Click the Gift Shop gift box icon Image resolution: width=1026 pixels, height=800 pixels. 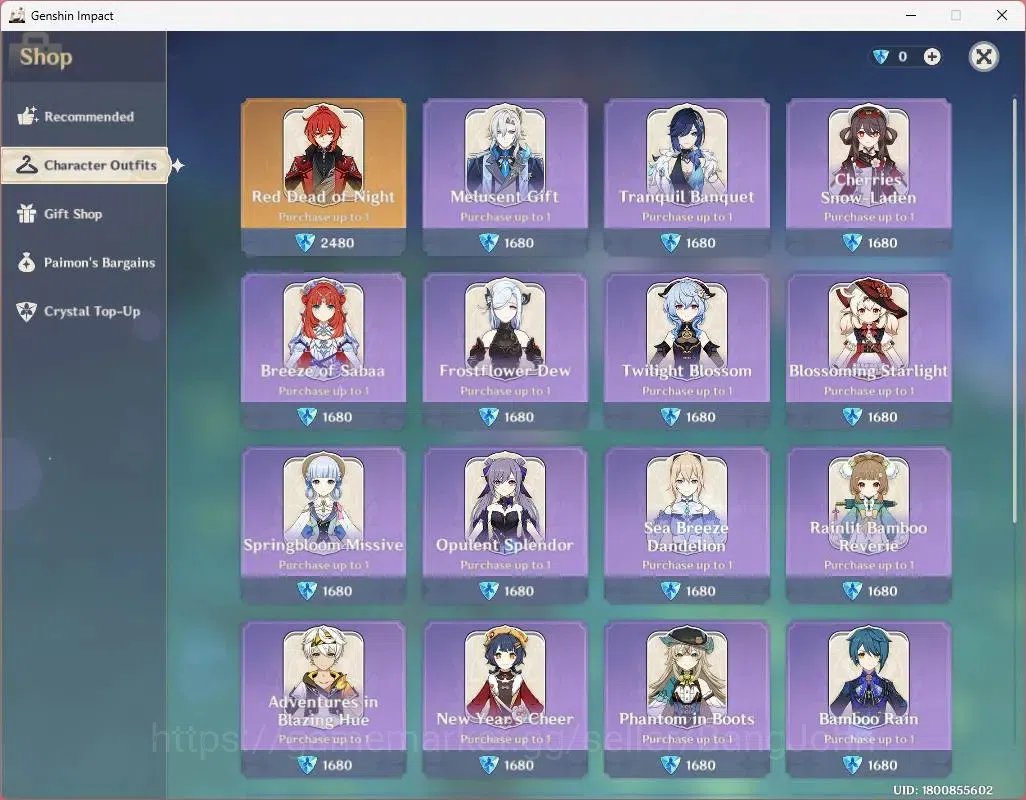coord(27,213)
